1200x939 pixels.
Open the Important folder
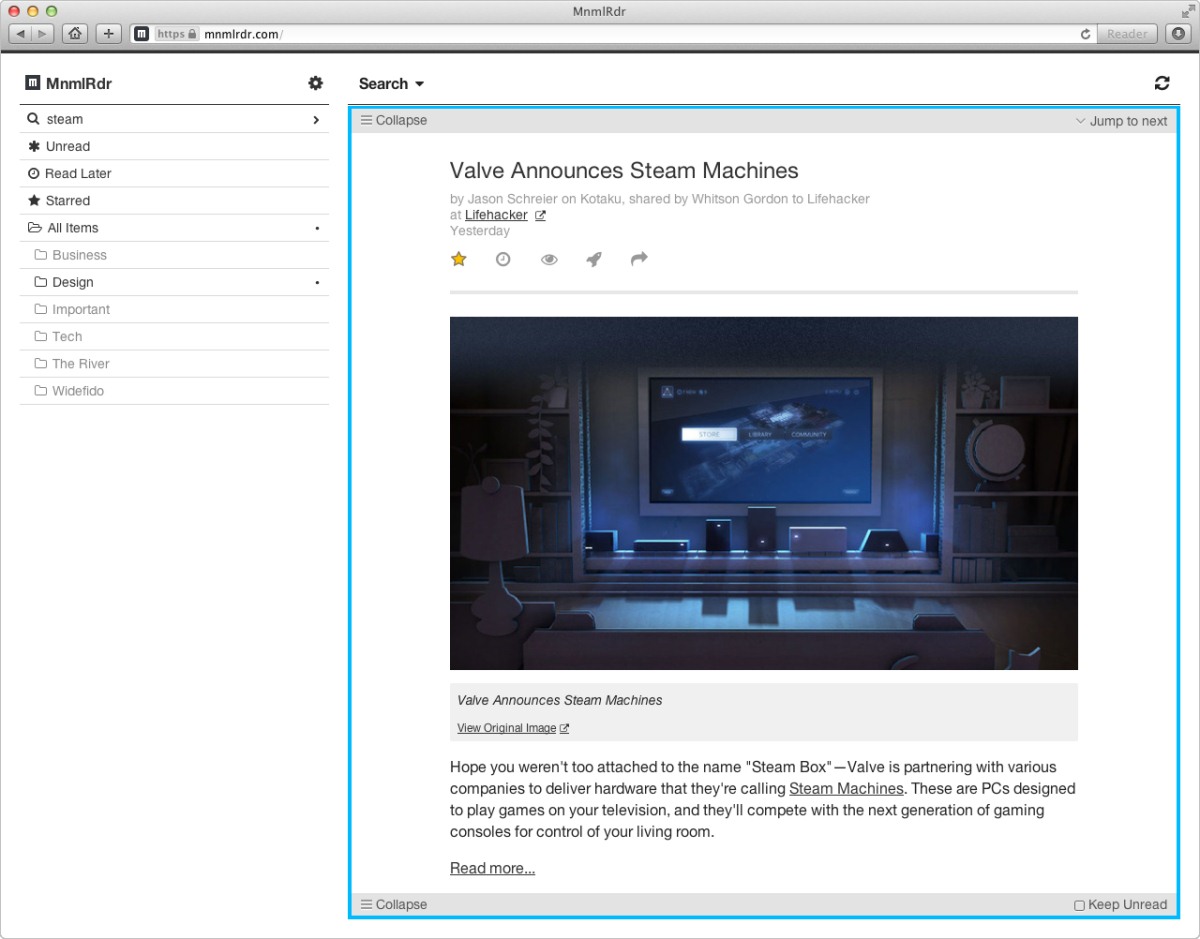pyautogui.click(x=174, y=309)
